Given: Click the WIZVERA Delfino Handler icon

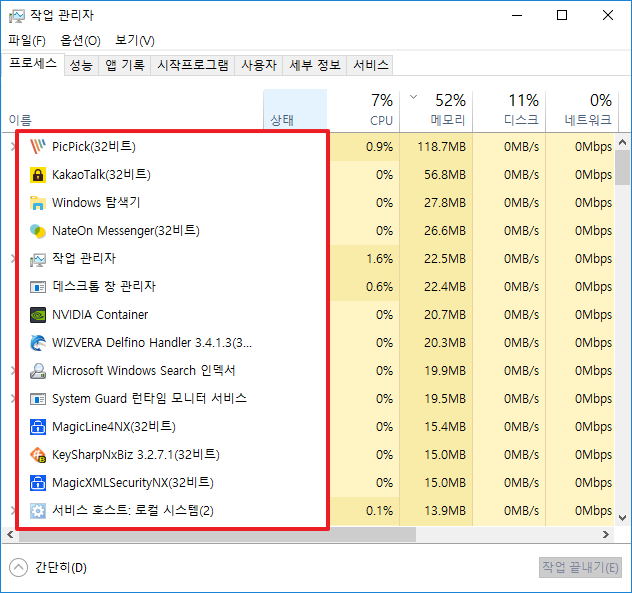Looking at the screenshot, I should tap(37, 343).
